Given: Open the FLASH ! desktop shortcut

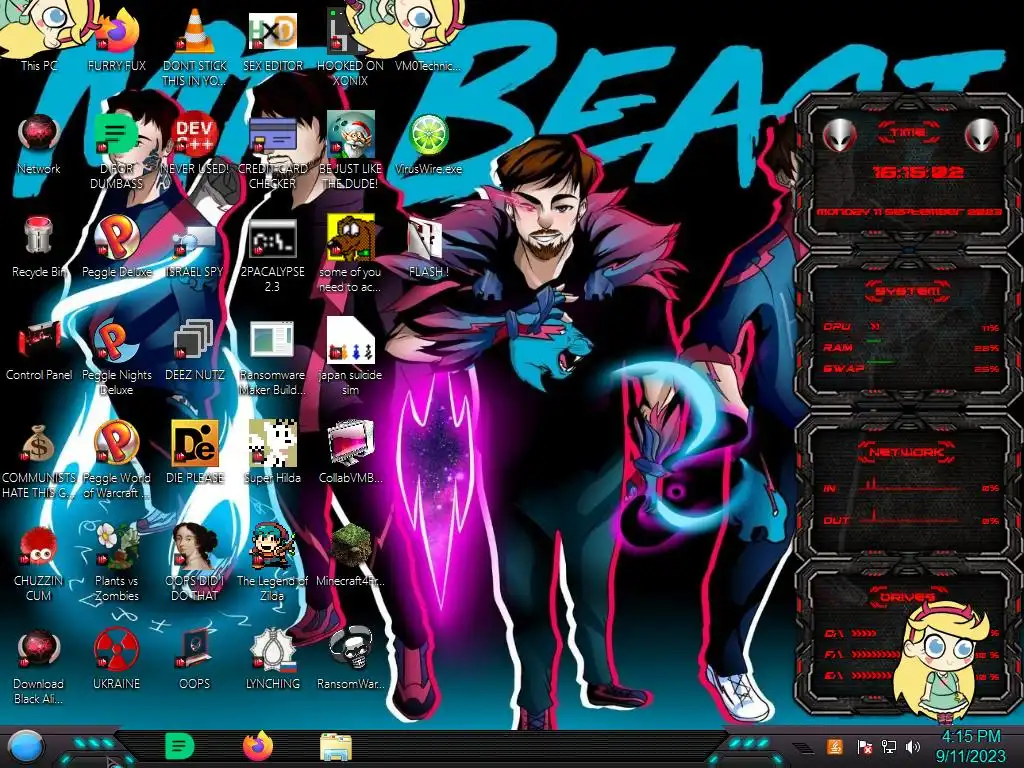Looking at the screenshot, I should pos(428,248).
